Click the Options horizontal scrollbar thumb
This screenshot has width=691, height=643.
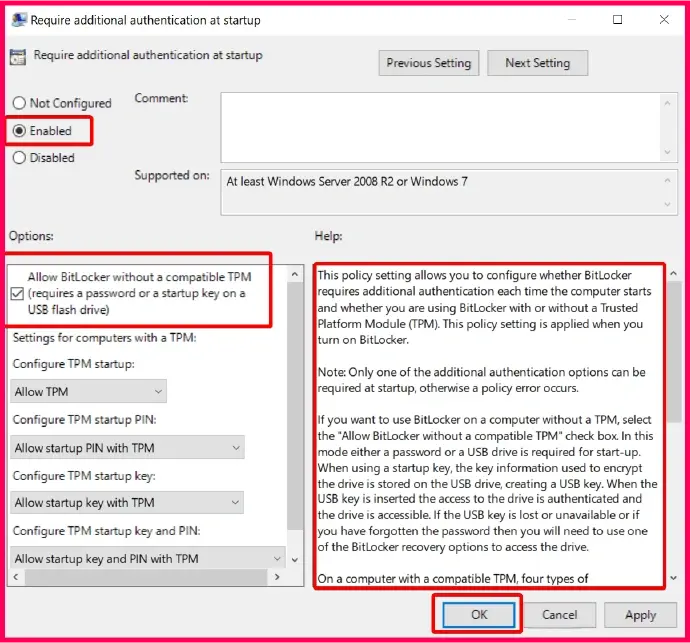[x=146, y=577]
